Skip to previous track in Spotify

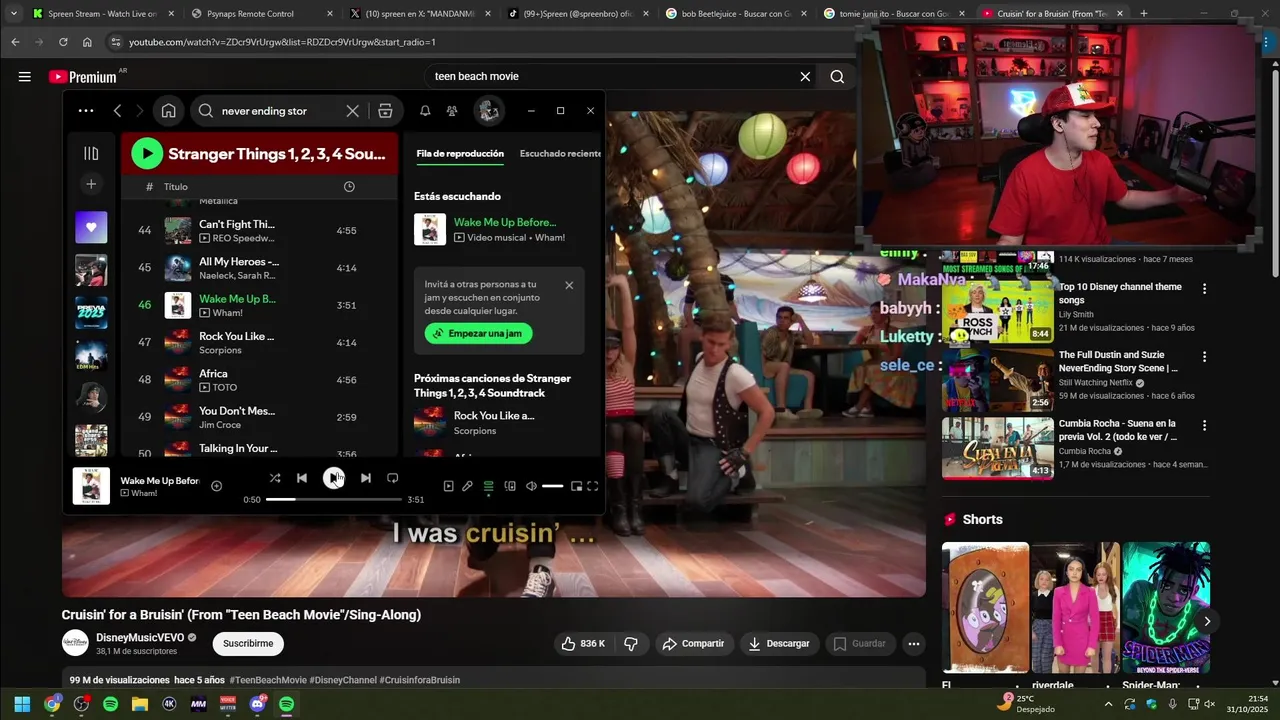[302, 478]
